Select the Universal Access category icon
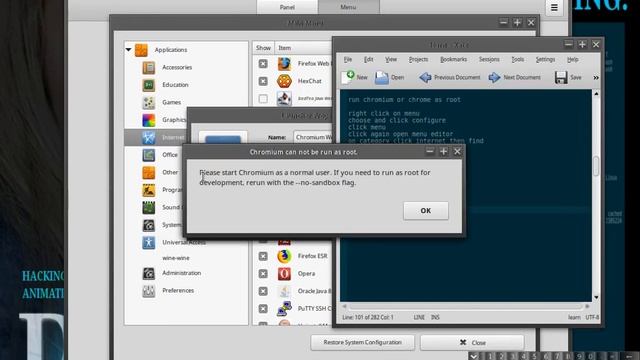 tap(149, 243)
